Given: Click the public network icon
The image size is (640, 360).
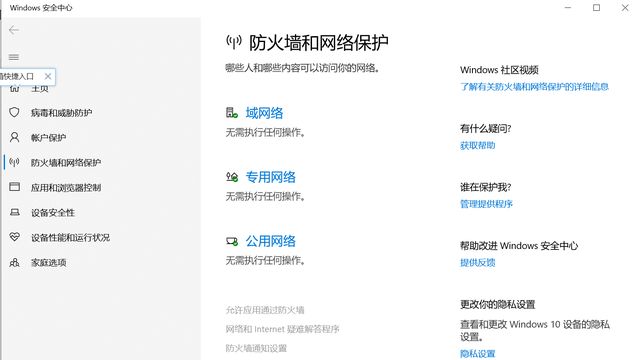Looking at the screenshot, I should (232, 241).
